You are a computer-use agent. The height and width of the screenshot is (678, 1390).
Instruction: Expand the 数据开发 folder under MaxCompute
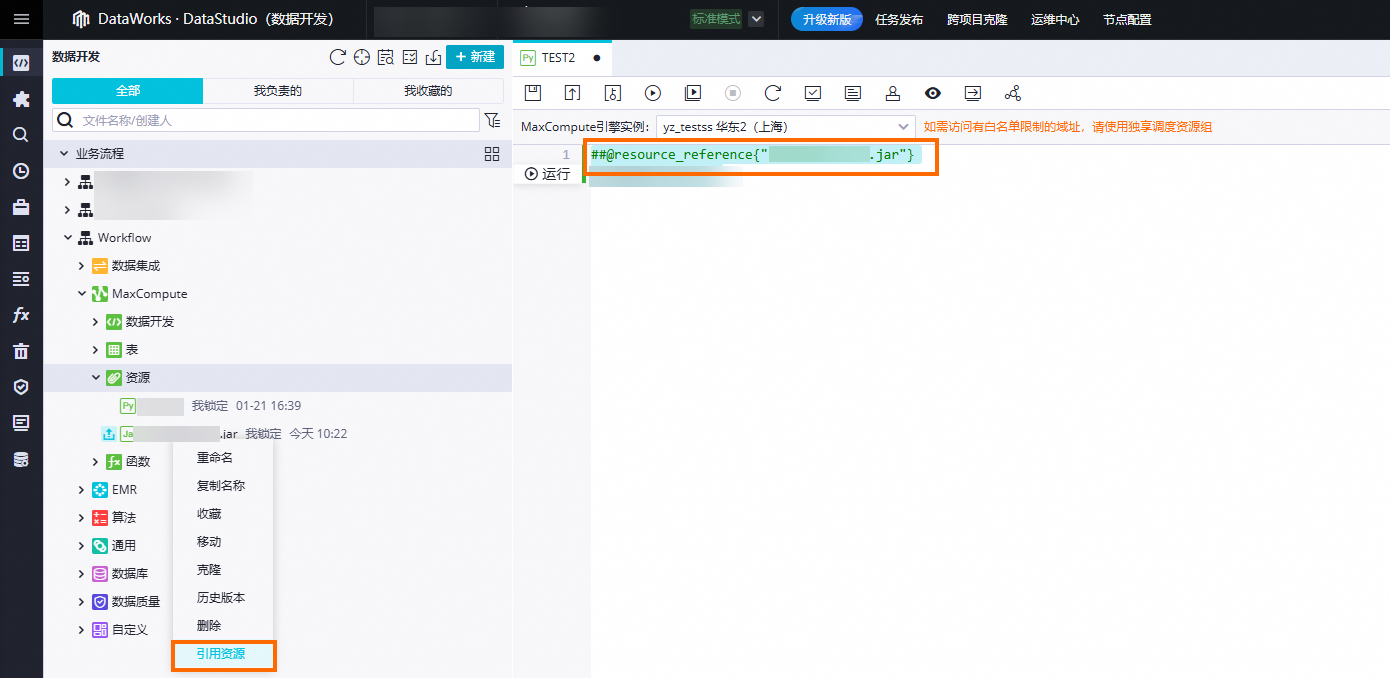coord(96,322)
